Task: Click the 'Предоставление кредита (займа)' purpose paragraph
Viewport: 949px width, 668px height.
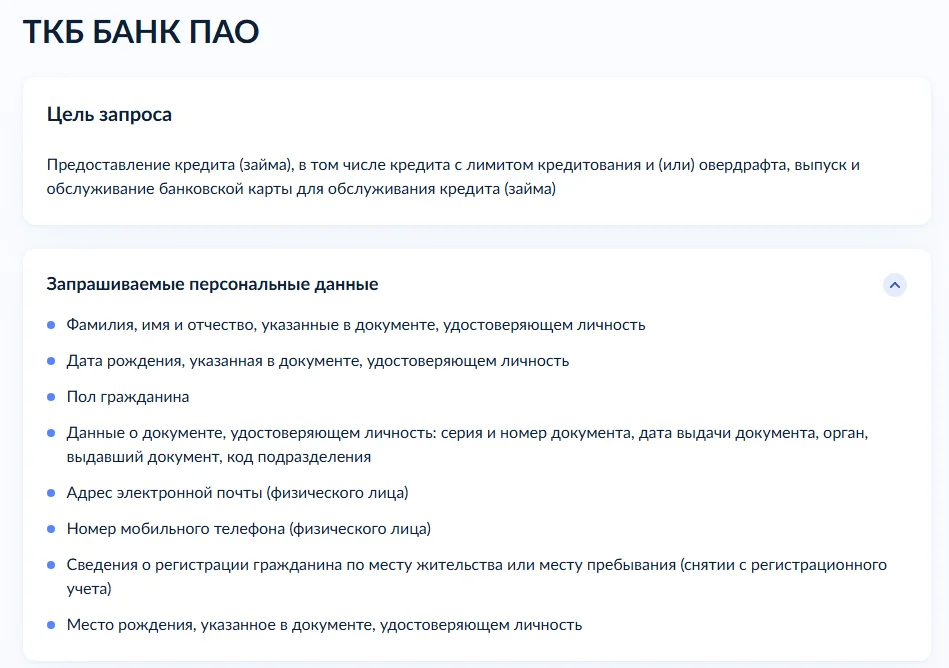Action: [453, 177]
